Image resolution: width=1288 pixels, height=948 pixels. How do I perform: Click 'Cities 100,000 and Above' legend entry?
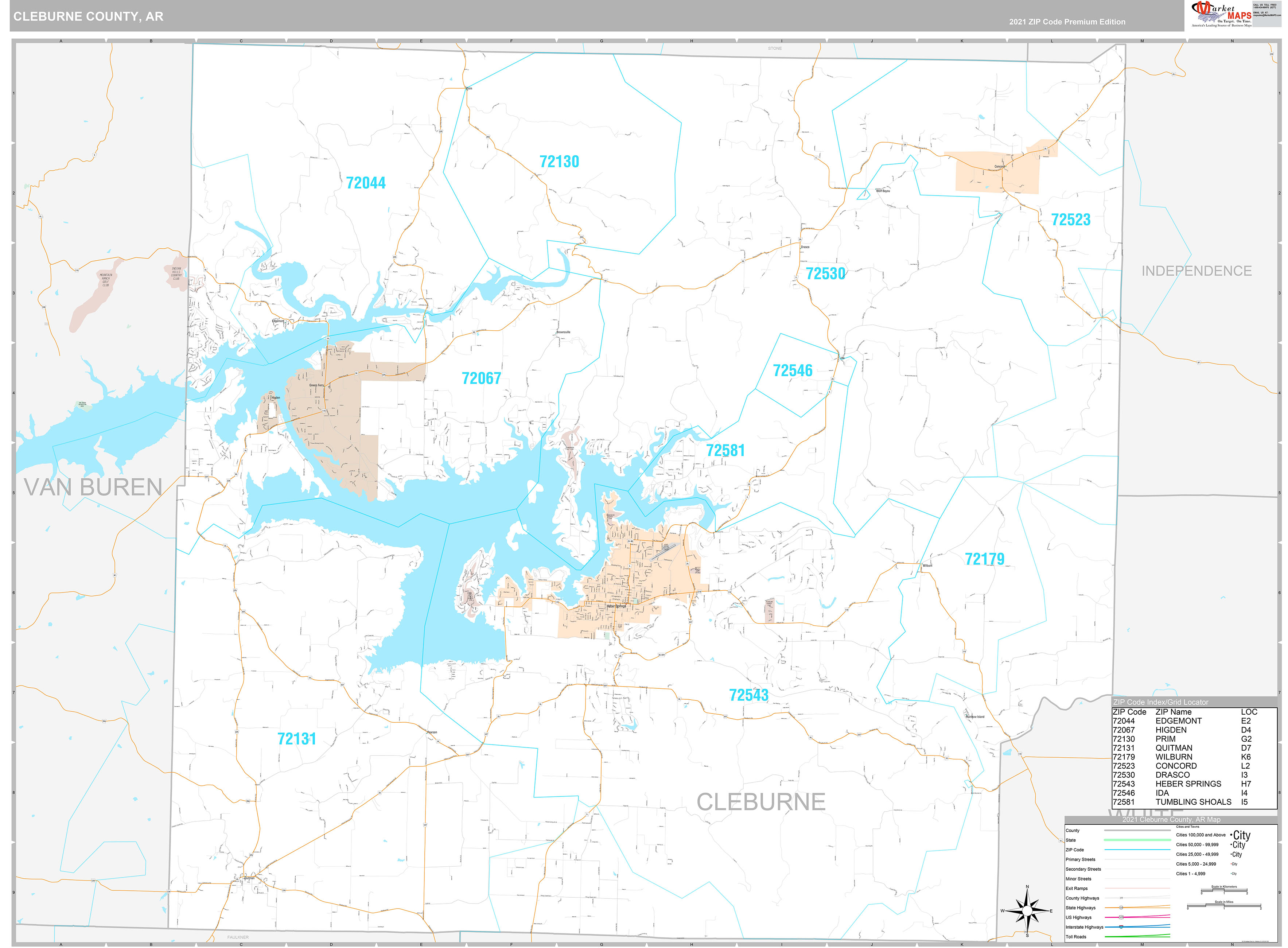pos(1201,835)
